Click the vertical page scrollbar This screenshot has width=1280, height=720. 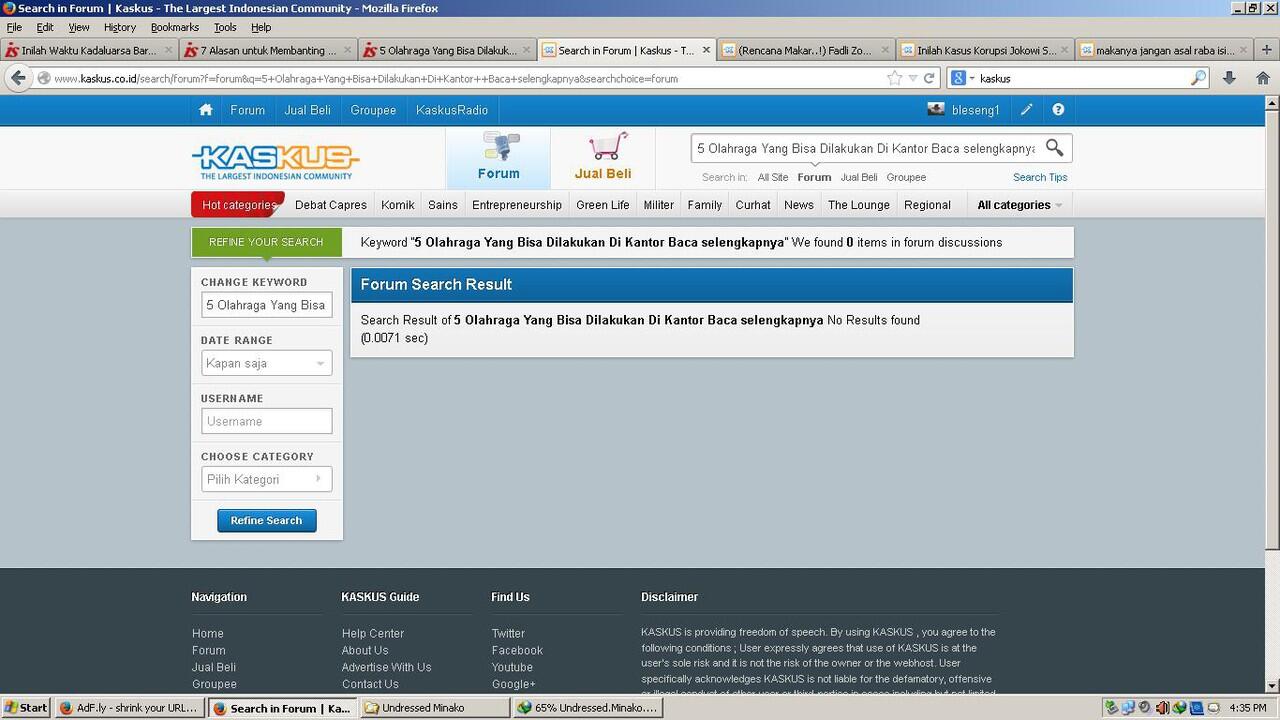pyautogui.click(x=1272, y=330)
